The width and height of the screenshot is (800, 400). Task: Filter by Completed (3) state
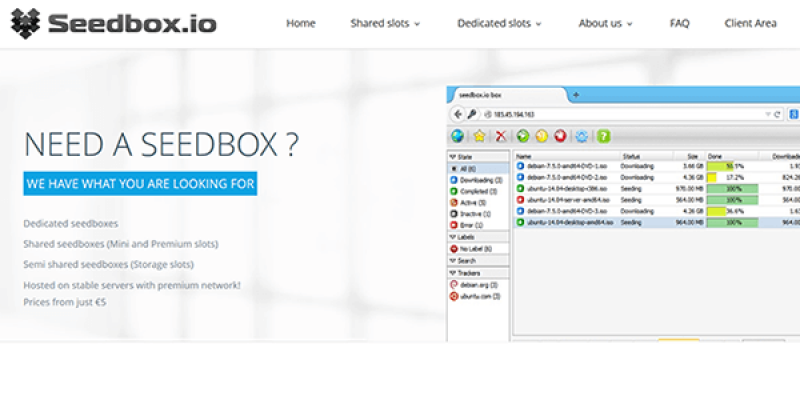coord(479,191)
